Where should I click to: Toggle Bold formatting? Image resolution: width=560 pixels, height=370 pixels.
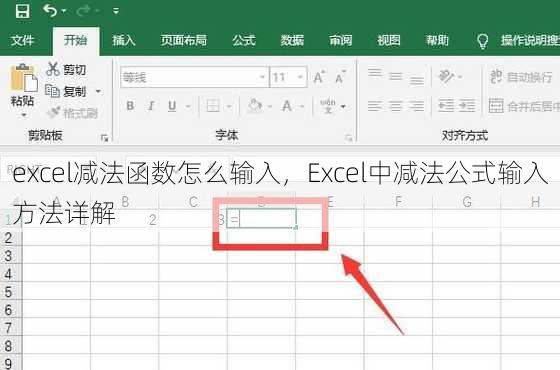[130, 106]
